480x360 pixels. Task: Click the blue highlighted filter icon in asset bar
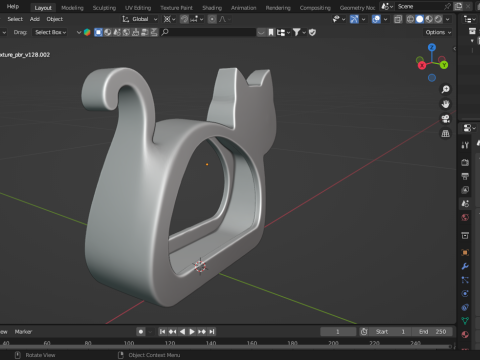(98, 32)
